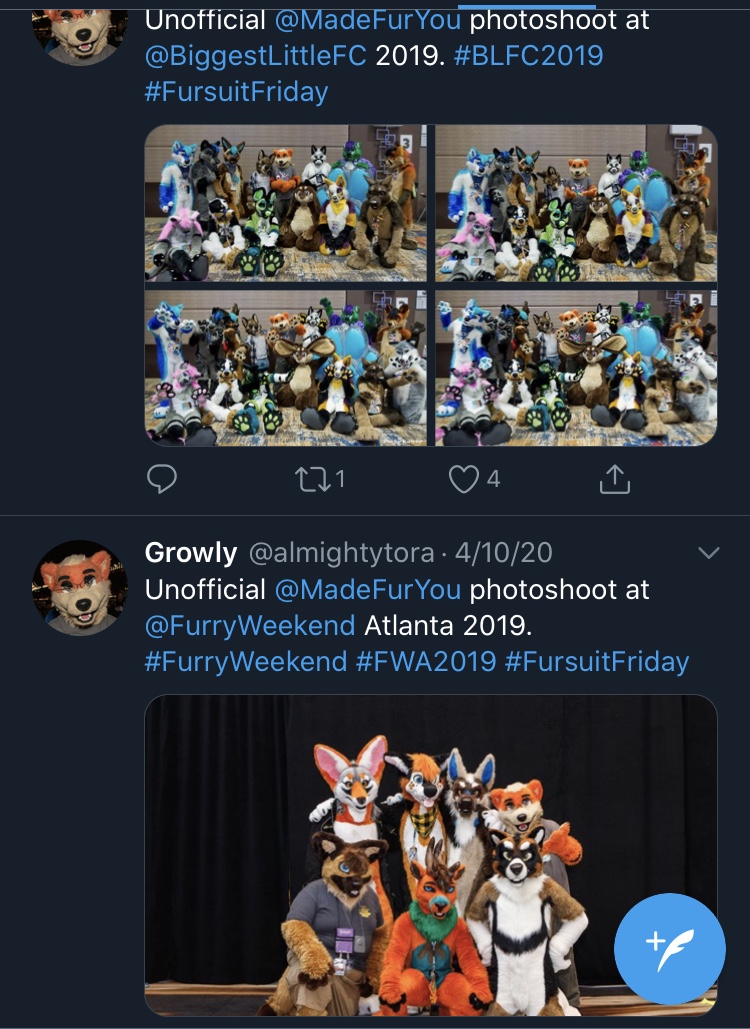Open @MadeFurYou mention in Growly's tweet
Image resolution: width=750 pixels, height=1029 pixels.
(367, 589)
